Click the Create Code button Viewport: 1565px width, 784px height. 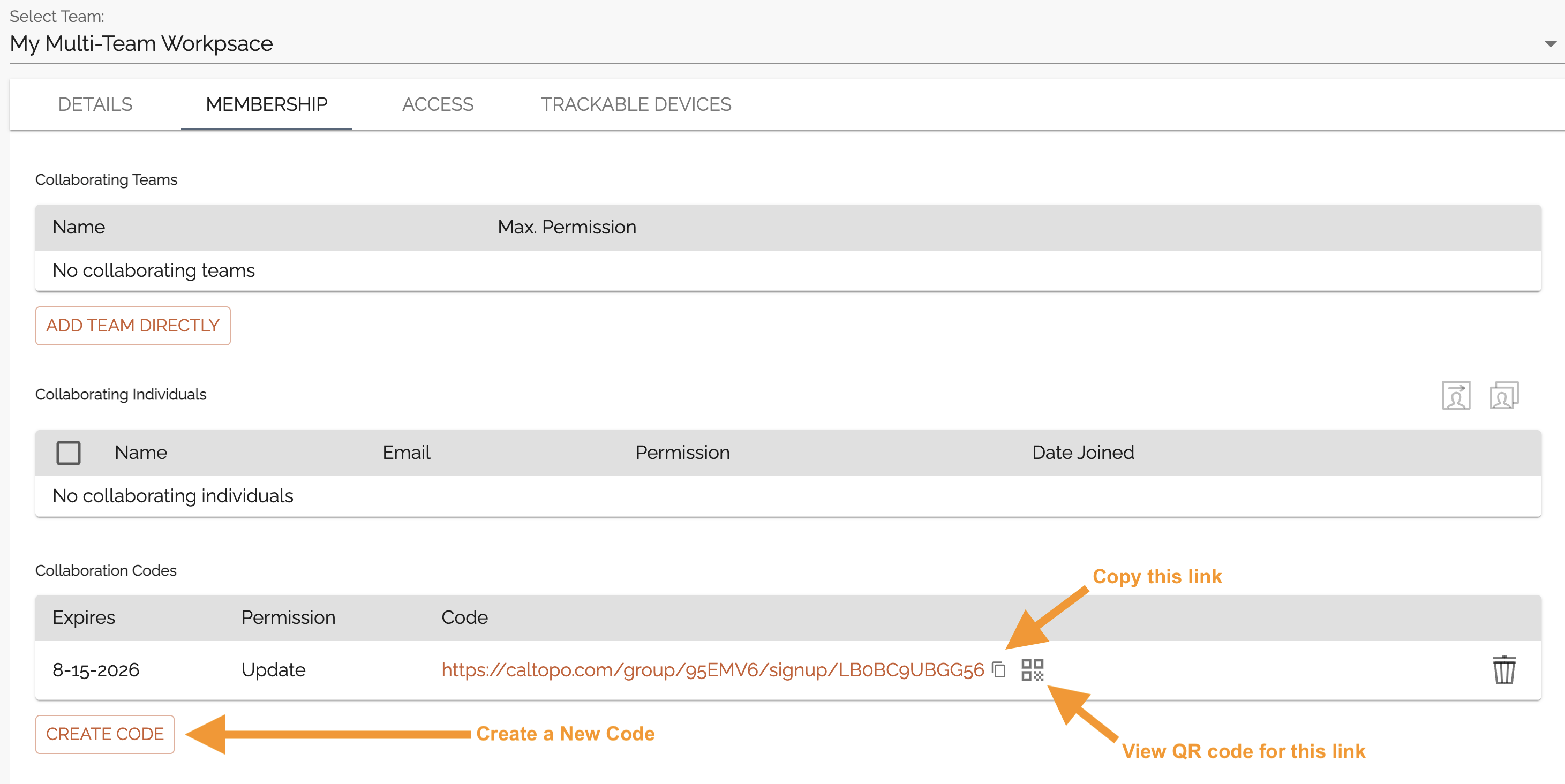(x=105, y=734)
